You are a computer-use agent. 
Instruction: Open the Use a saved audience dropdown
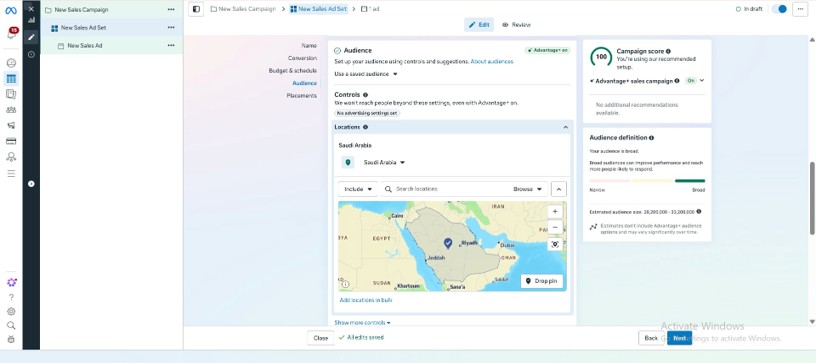[x=366, y=74]
